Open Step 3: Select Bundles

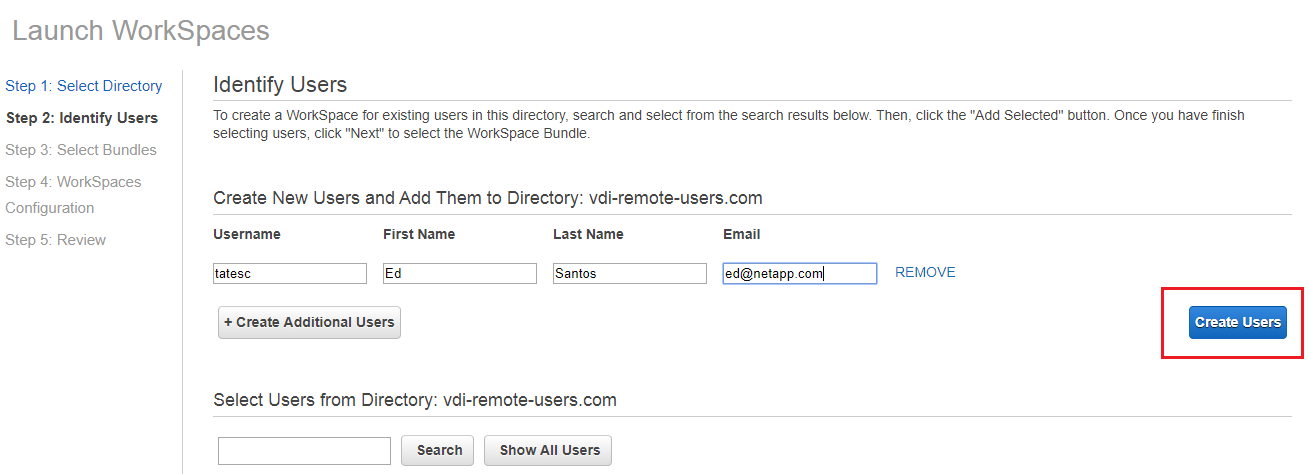(81, 150)
